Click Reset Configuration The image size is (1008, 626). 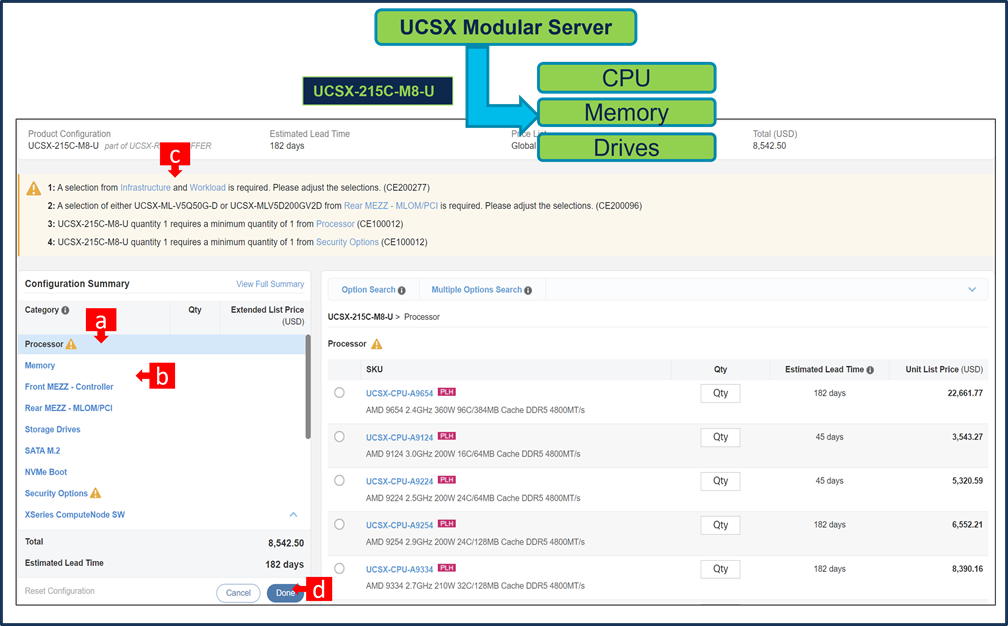point(60,591)
